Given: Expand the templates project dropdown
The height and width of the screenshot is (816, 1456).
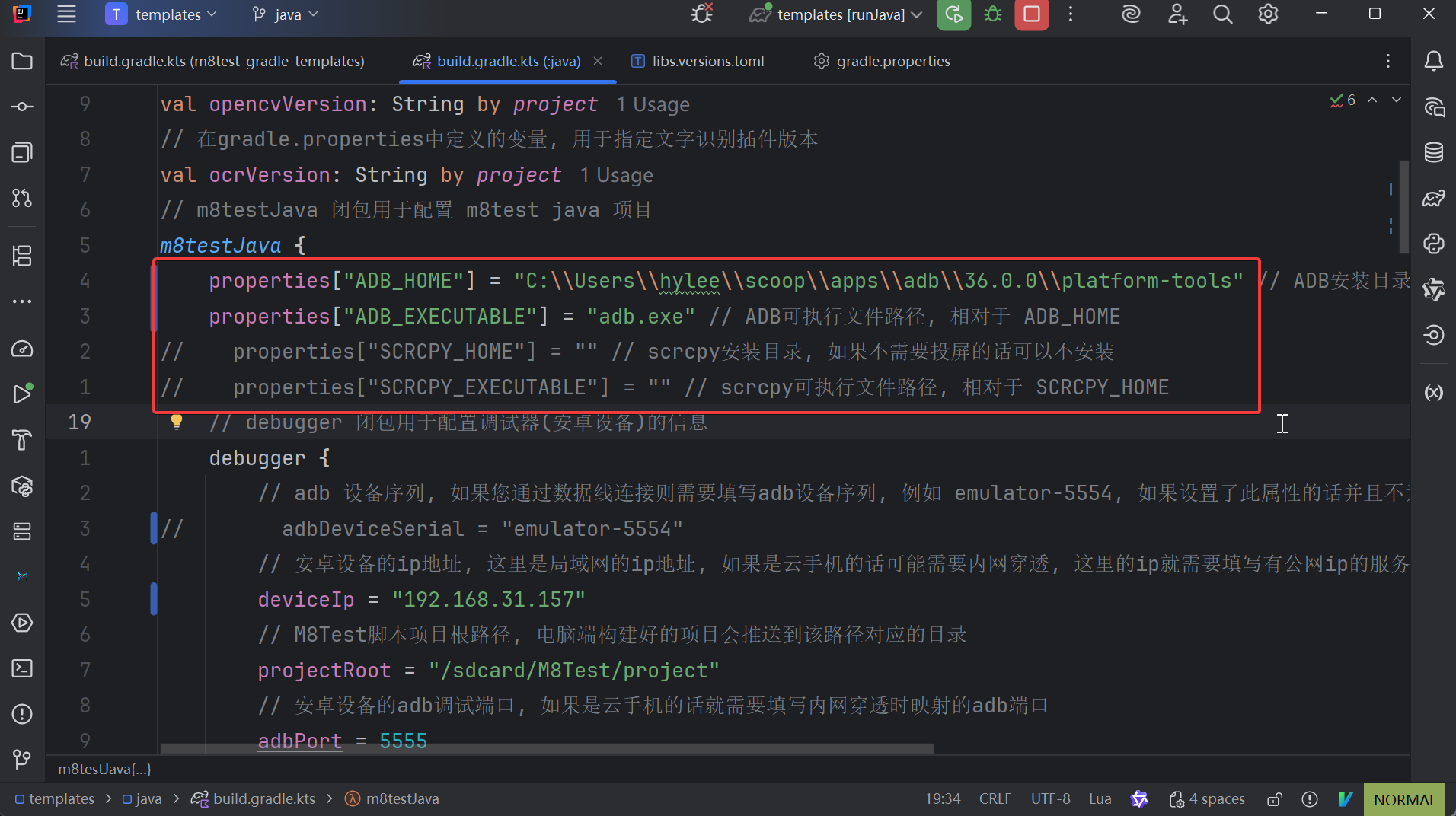Looking at the screenshot, I should 161,14.
